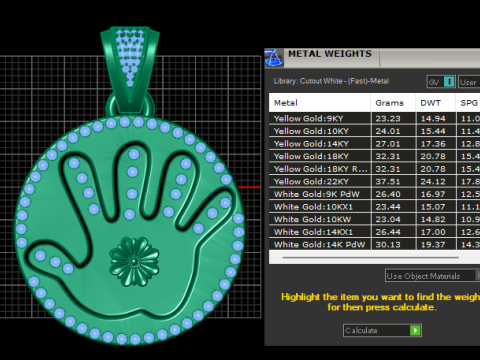Select the White Gold:9K PdW row
This screenshot has height=360, width=480.
[374, 194]
